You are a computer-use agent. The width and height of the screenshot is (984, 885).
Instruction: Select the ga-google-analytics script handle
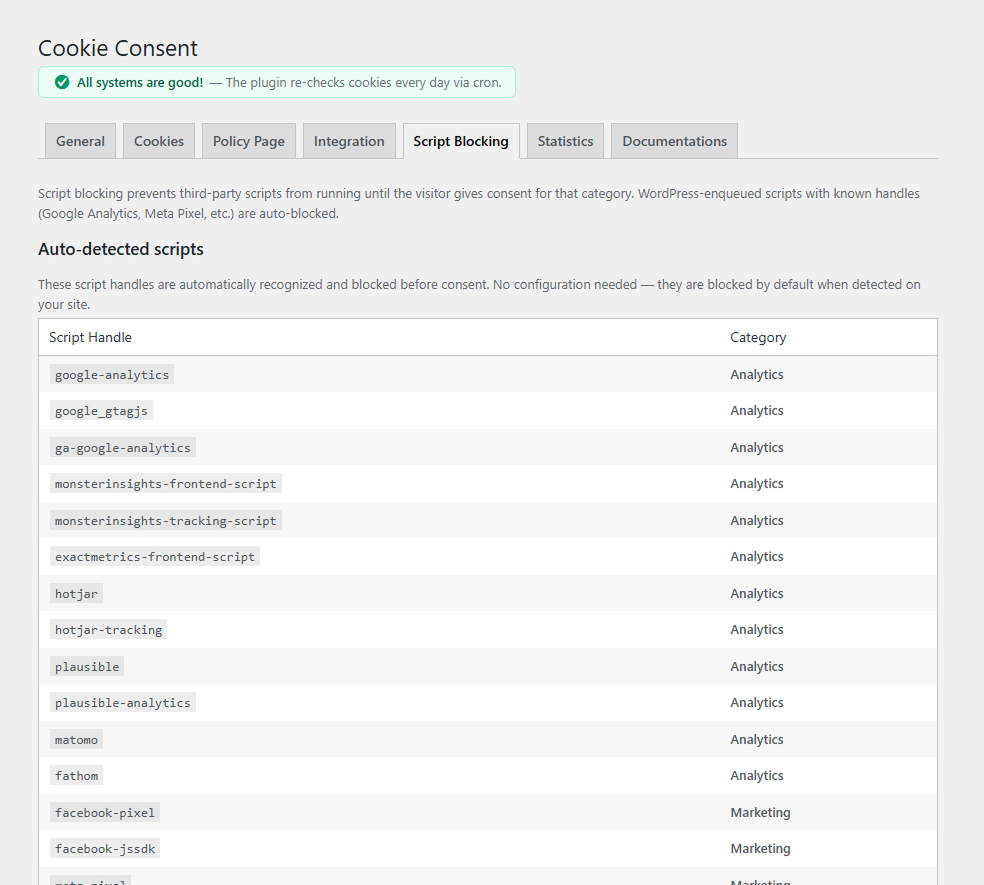(122, 447)
